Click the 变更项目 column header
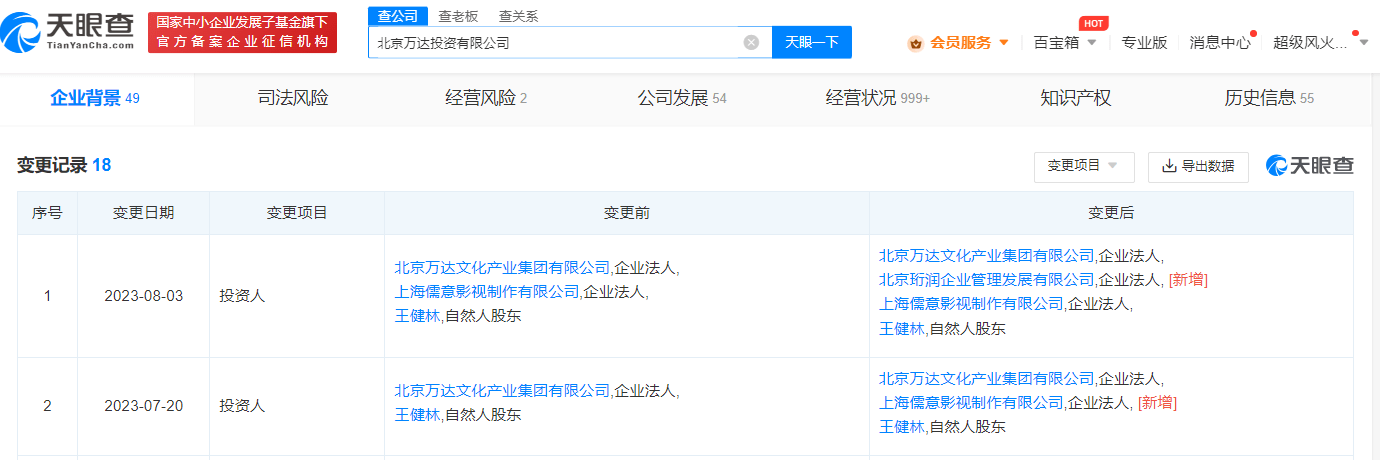 [x=297, y=213]
